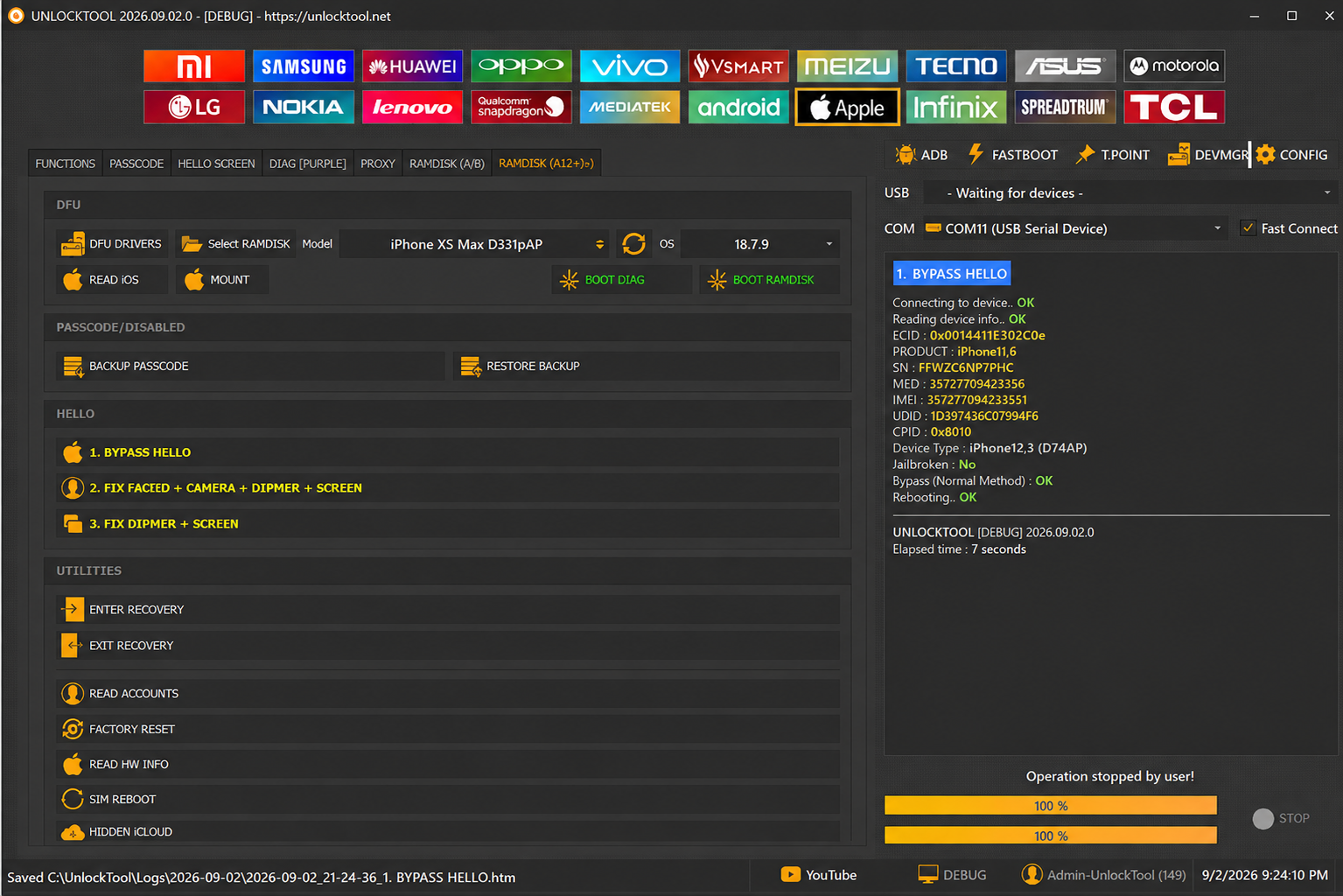Open the DIAG [PURPLE] tab
This screenshot has width=1343, height=896.
[308, 164]
